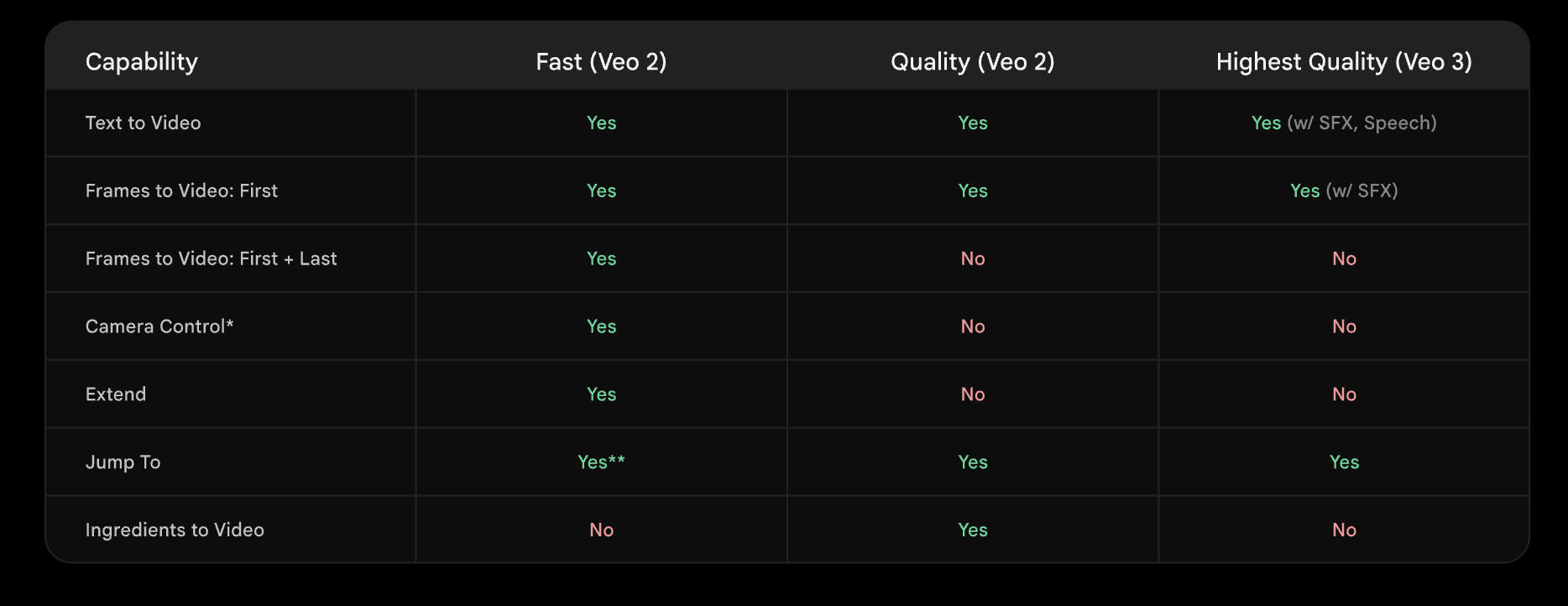Click the Capability column header
Screen dimensions: 1568x606
pyautogui.click(x=141, y=61)
